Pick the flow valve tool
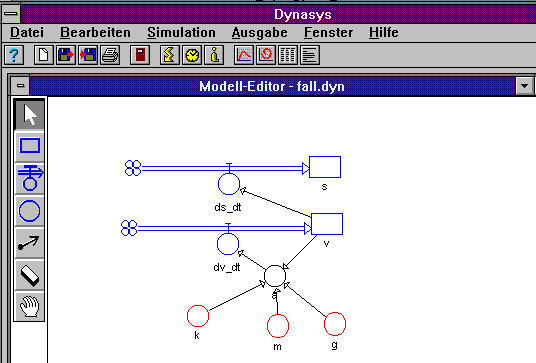The image size is (536, 363). (x=29, y=178)
